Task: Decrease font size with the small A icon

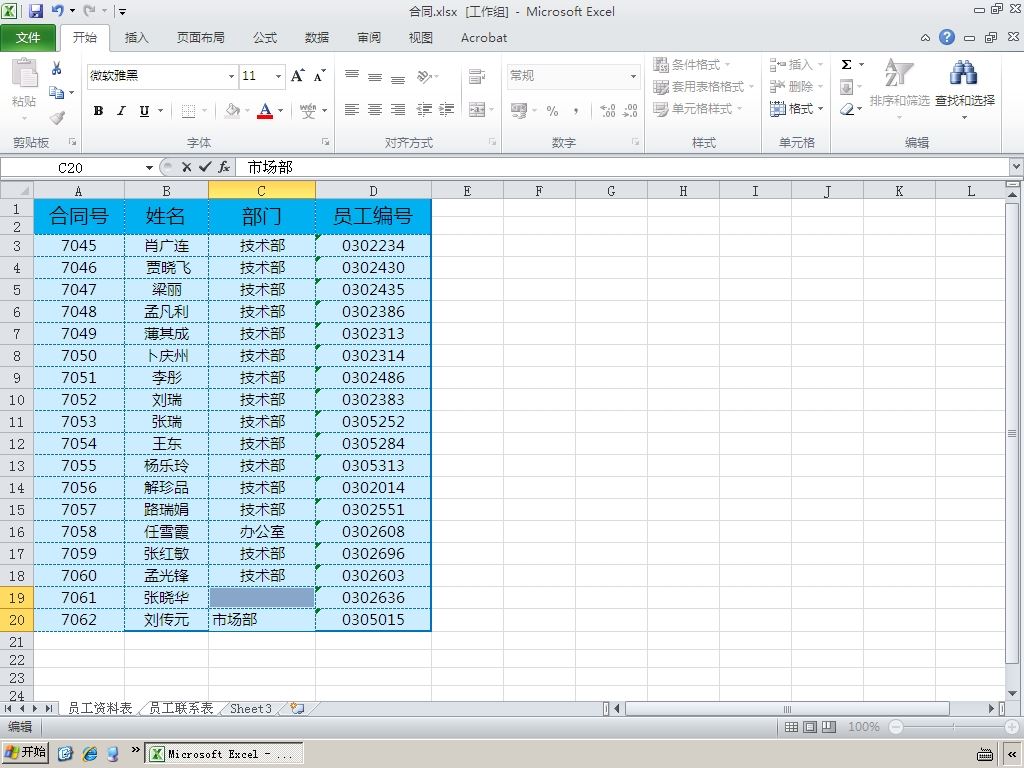Action: pyautogui.click(x=319, y=76)
